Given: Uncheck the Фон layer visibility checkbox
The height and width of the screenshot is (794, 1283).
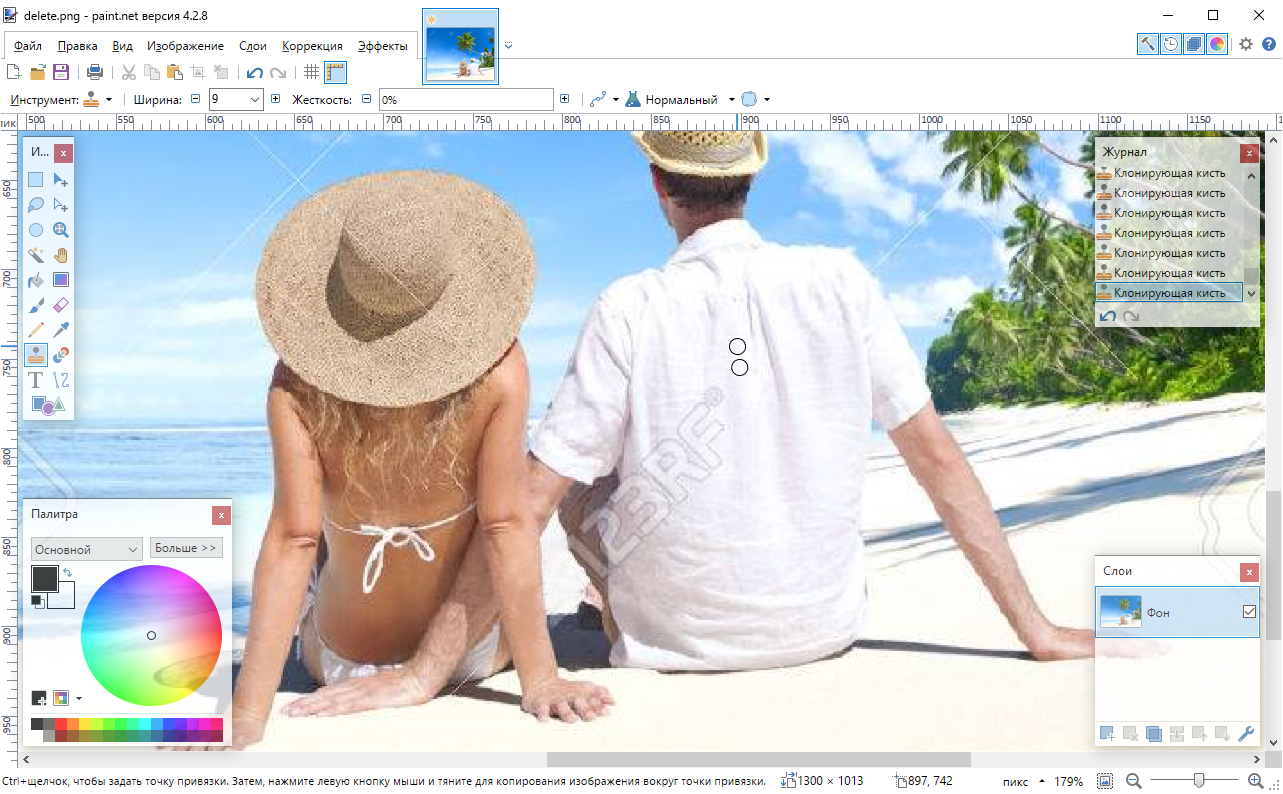Looking at the screenshot, I should [1249, 612].
